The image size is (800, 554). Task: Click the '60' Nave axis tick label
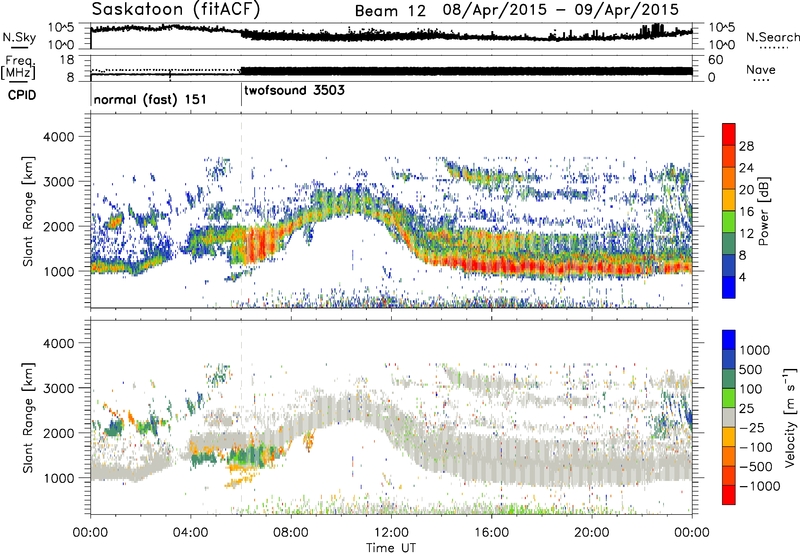click(x=715, y=60)
